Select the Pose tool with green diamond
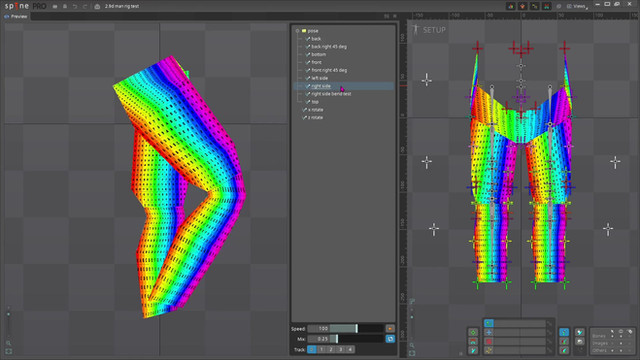 tap(473, 332)
